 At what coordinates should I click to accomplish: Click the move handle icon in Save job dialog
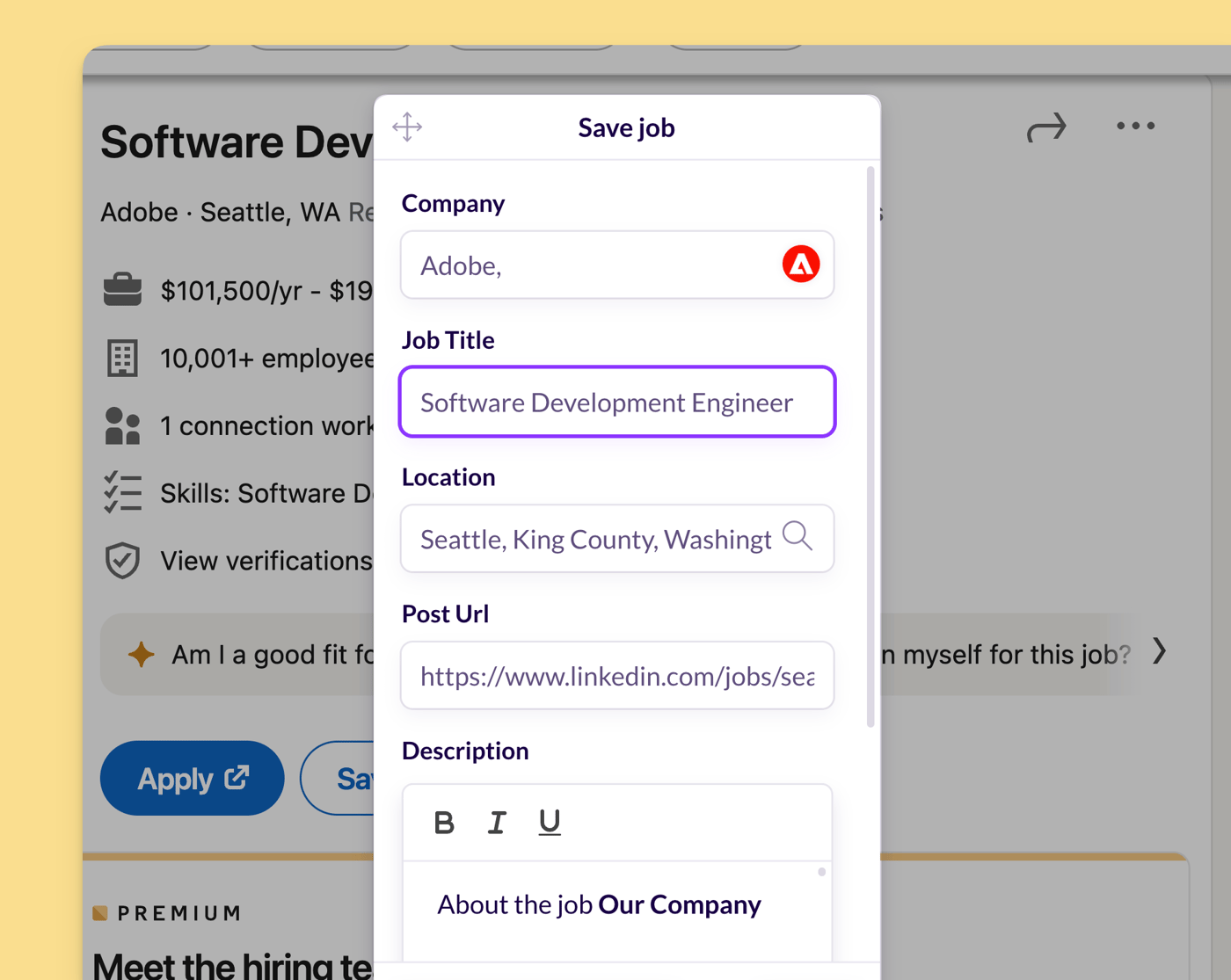[x=407, y=127]
